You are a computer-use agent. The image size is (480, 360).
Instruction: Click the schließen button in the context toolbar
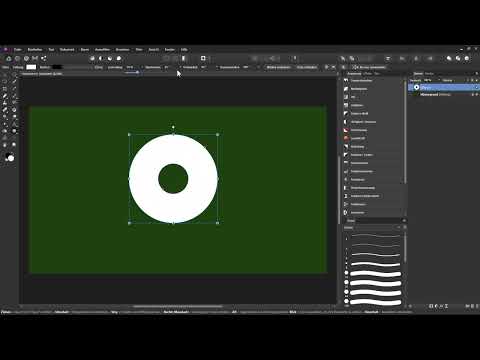click(307, 67)
